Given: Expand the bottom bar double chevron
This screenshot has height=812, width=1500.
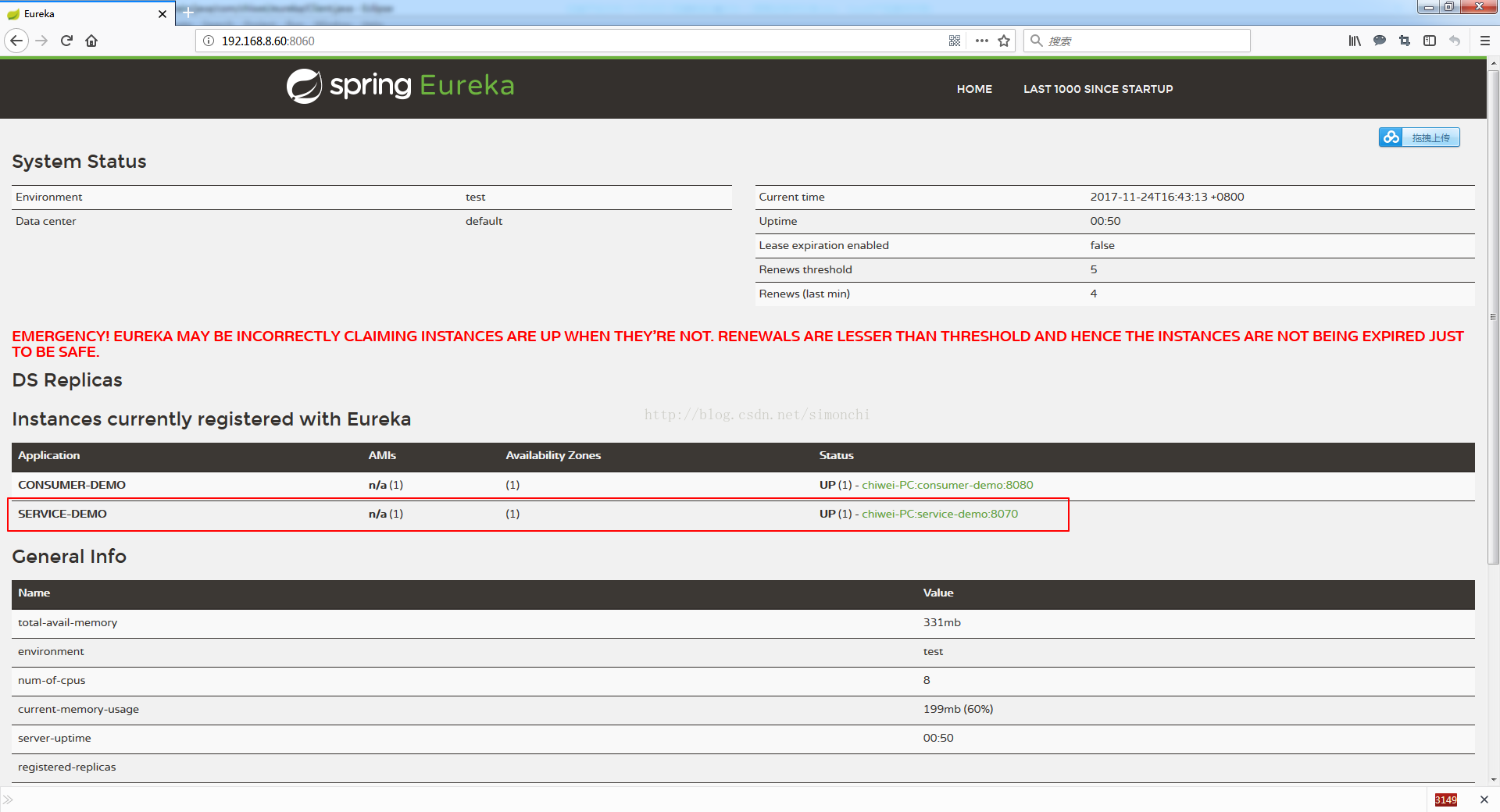Looking at the screenshot, I should 8,800.
